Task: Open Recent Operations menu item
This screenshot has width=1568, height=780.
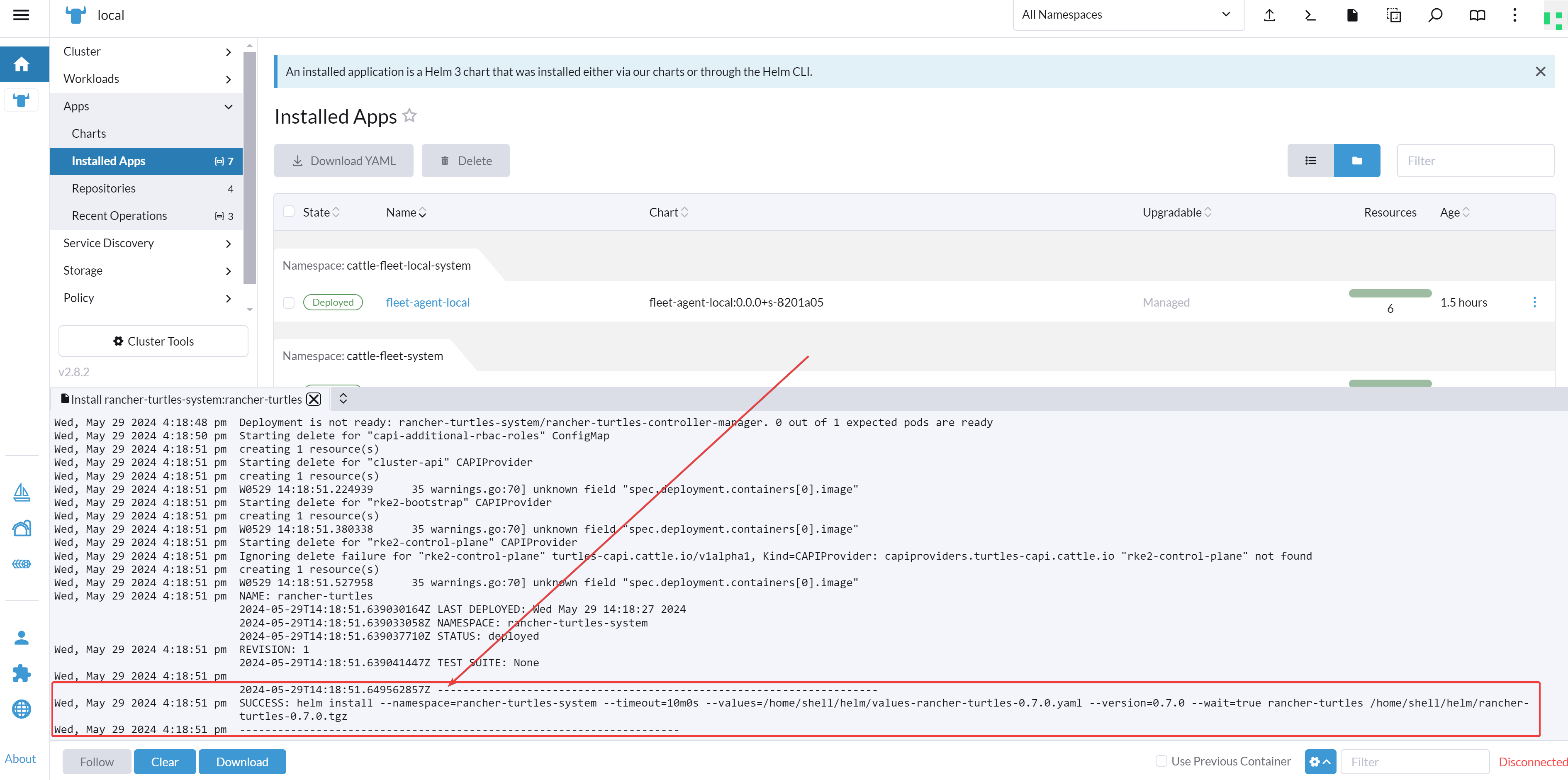Action: [x=147, y=216]
